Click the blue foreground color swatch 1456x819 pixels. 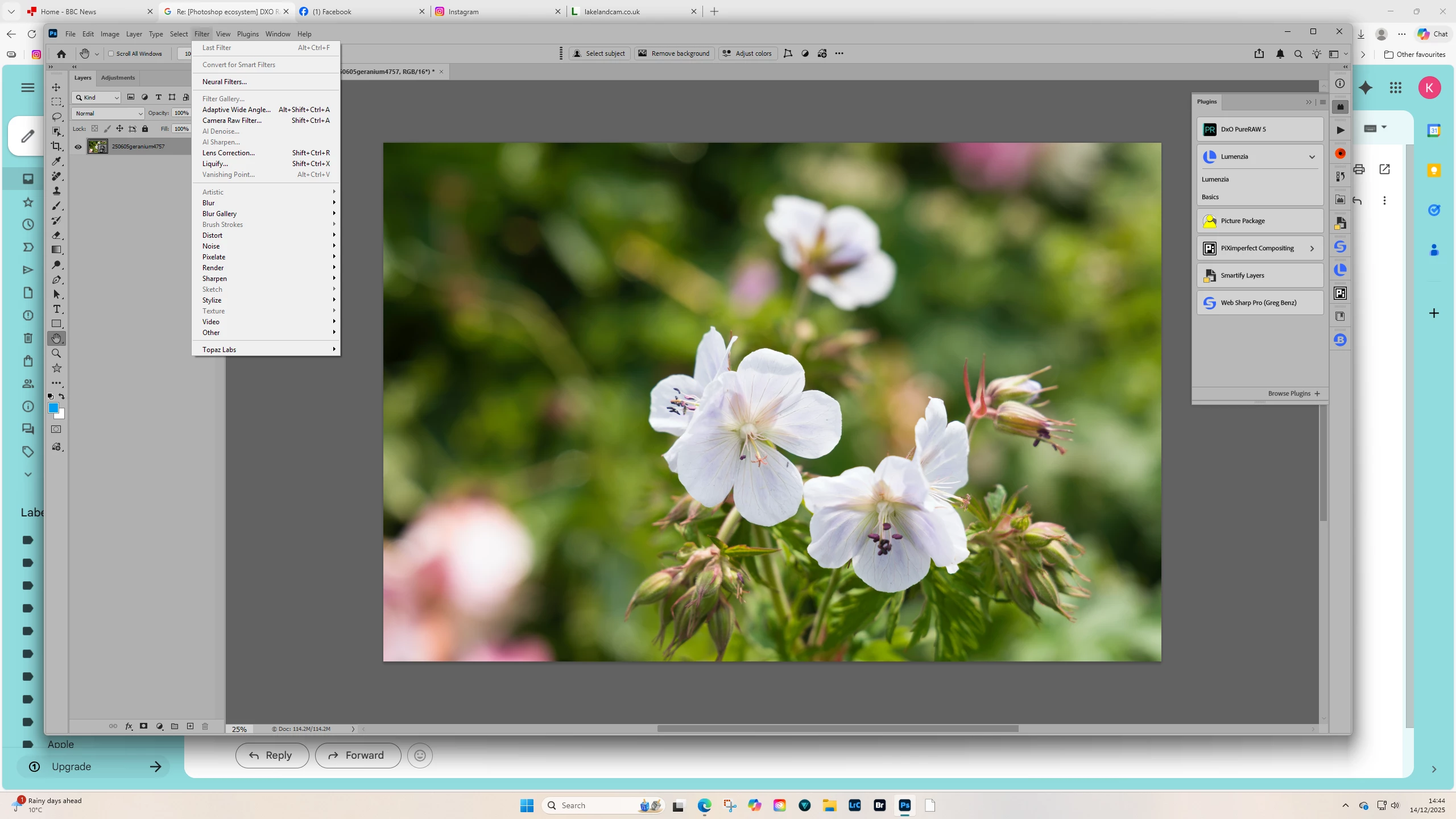pos(53,408)
